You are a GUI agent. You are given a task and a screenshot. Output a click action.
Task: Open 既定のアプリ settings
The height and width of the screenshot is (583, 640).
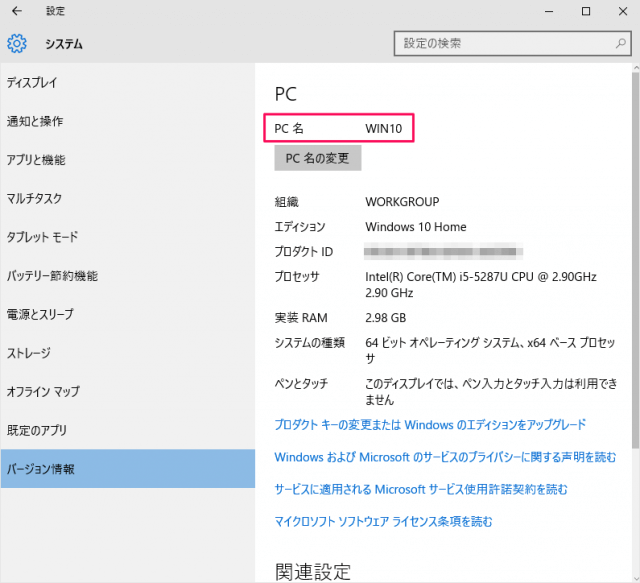pyautogui.click(x=127, y=430)
